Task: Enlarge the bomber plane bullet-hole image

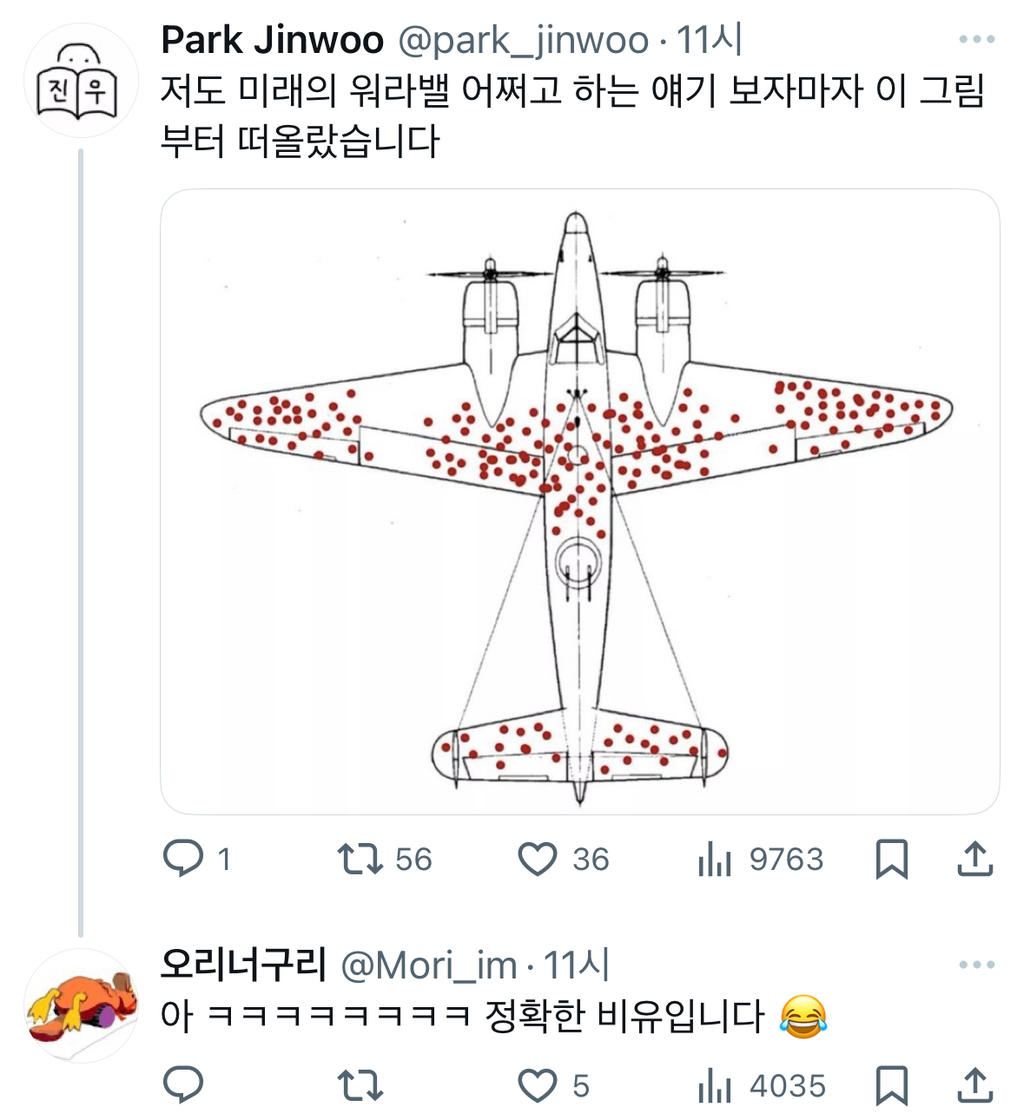Action: [x=580, y=502]
